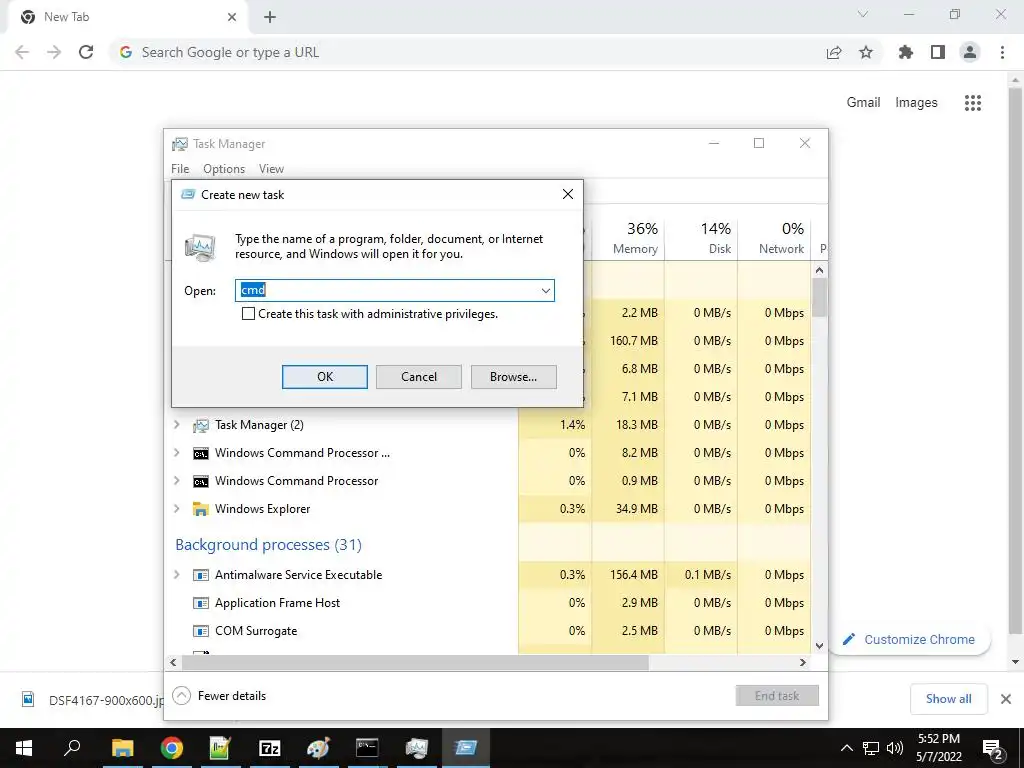Open the Windows Start menu

tap(24, 748)
